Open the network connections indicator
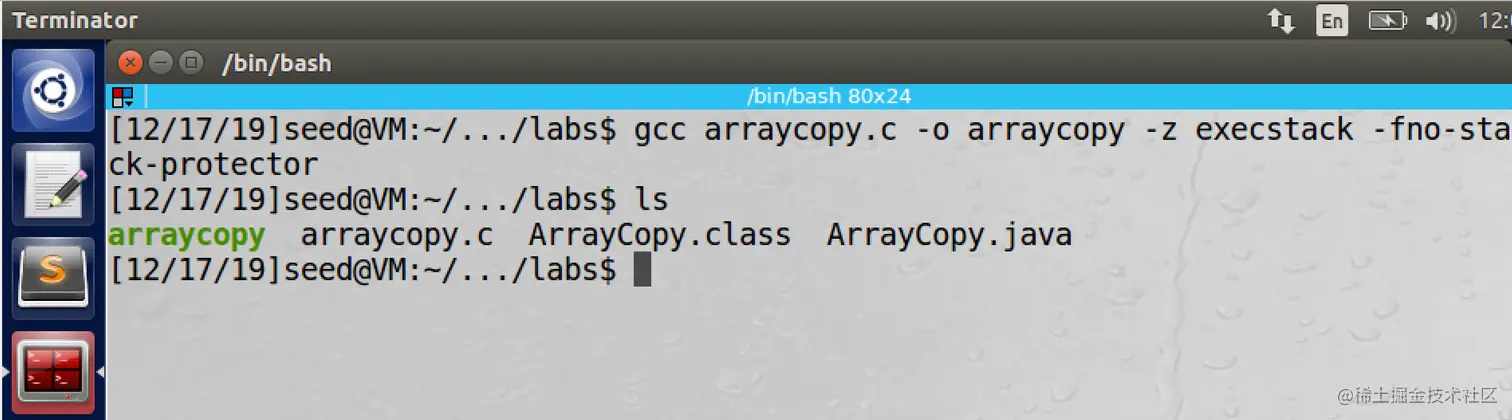The height and width of the screenshot is (420, 1512). 1281,20
